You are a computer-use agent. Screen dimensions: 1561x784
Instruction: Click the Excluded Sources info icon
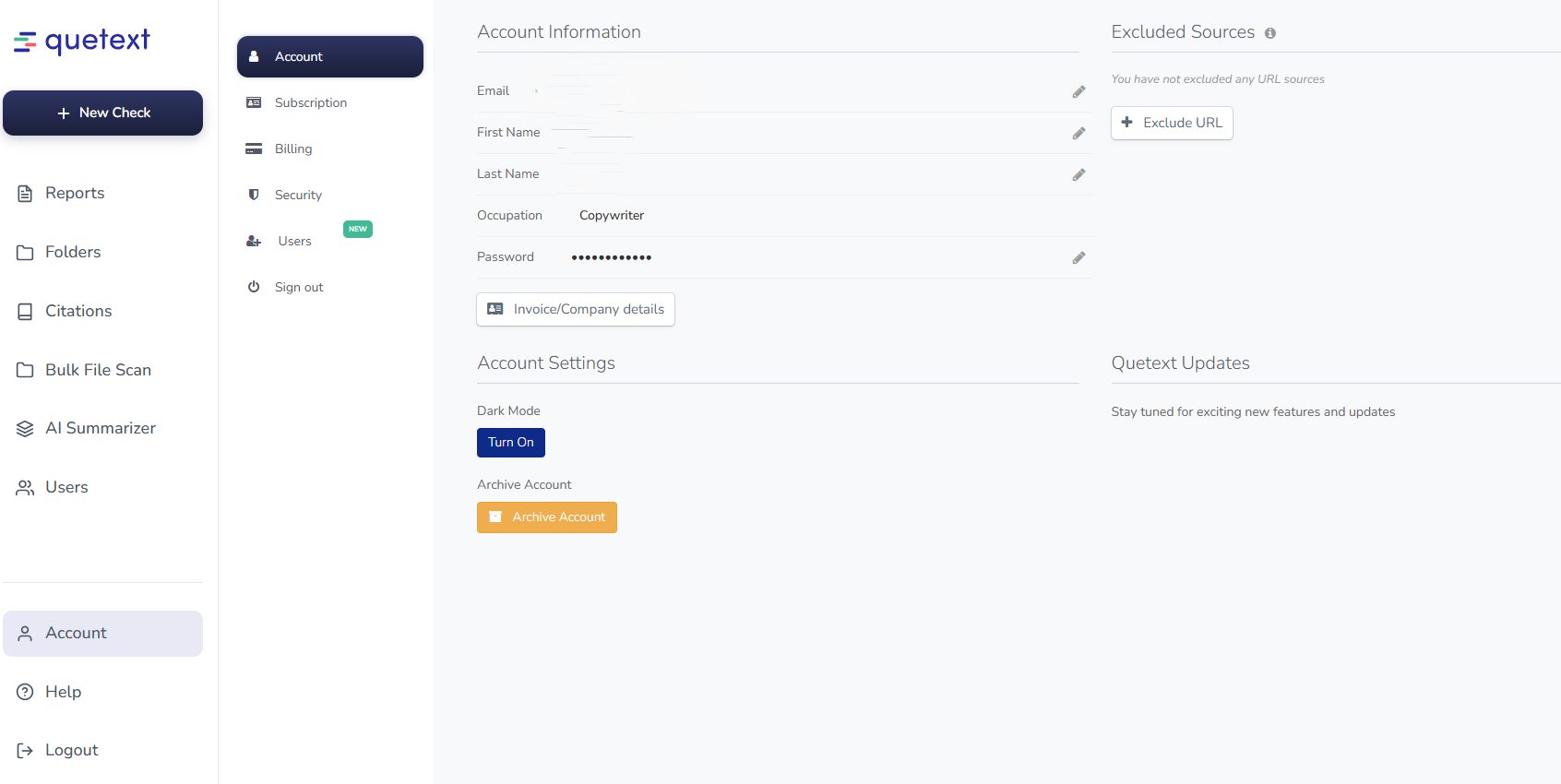click(x=1270, y=33)
